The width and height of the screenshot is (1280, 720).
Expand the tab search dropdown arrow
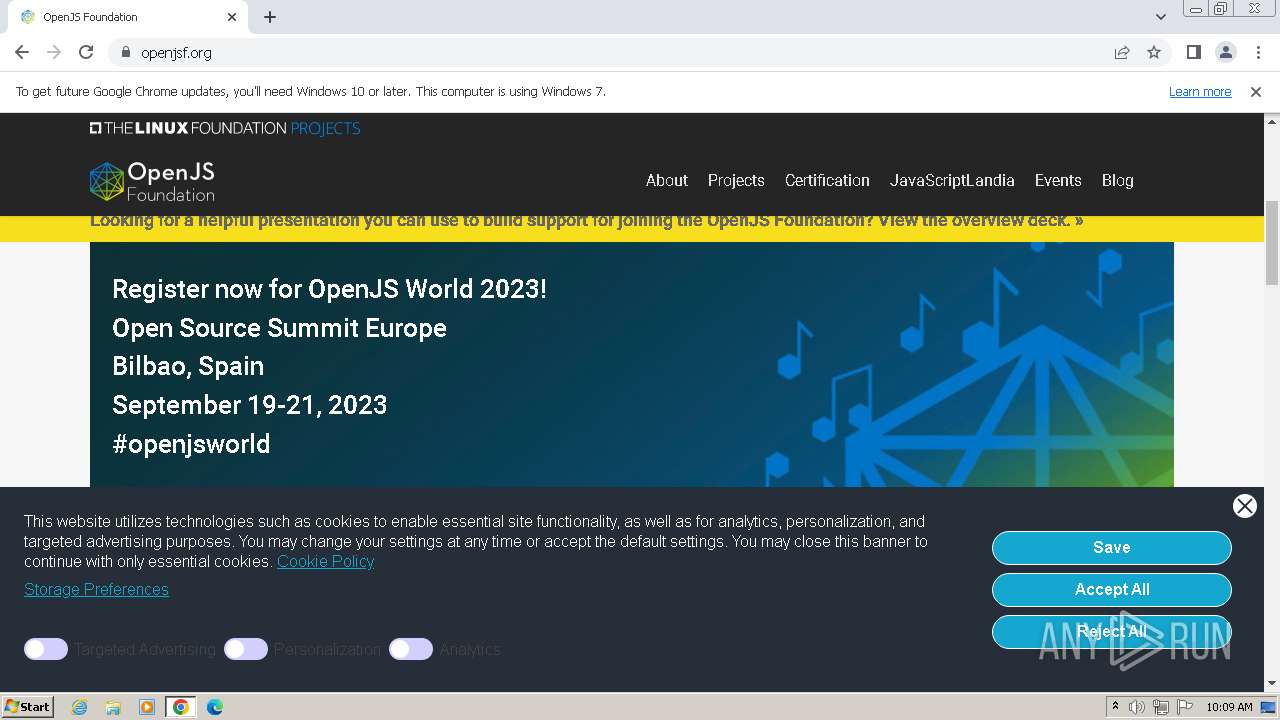(1161, 17)
